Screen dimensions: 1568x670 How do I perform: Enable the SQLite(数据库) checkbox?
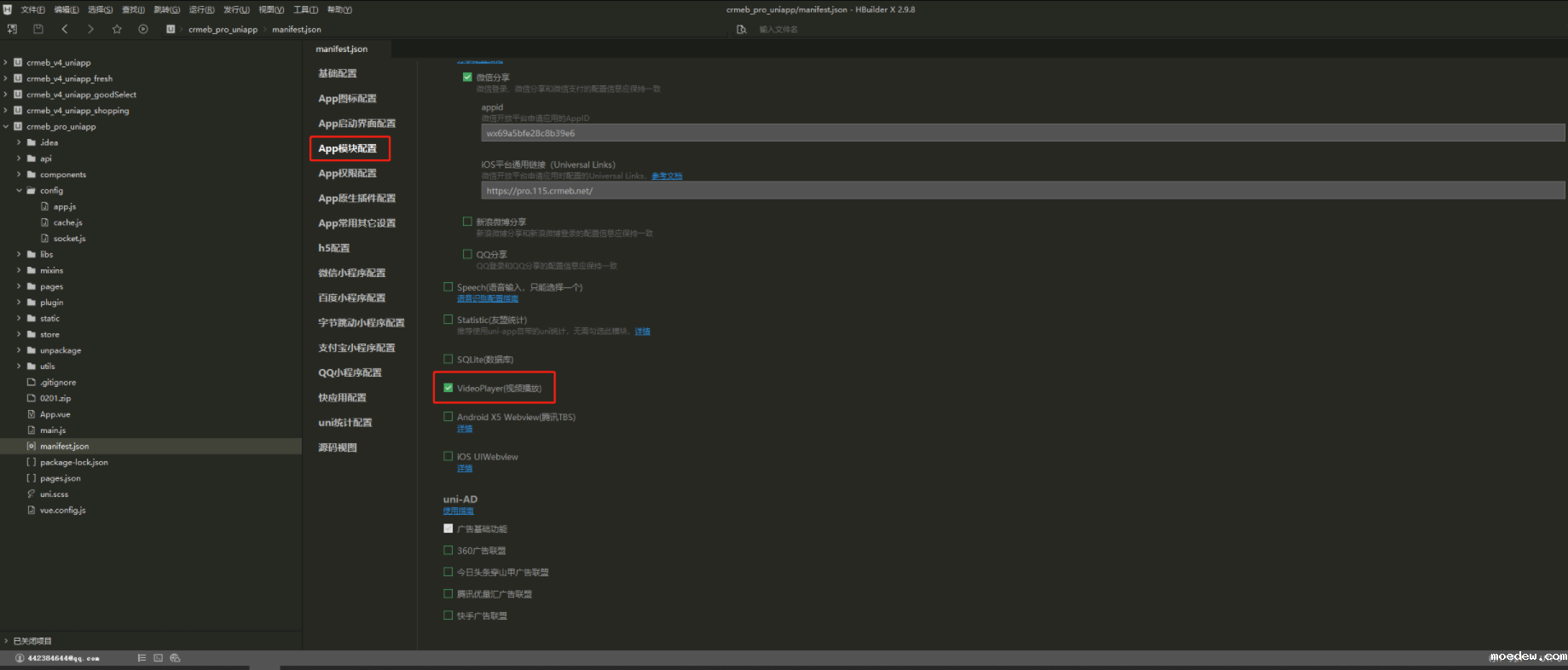point(448,359)
